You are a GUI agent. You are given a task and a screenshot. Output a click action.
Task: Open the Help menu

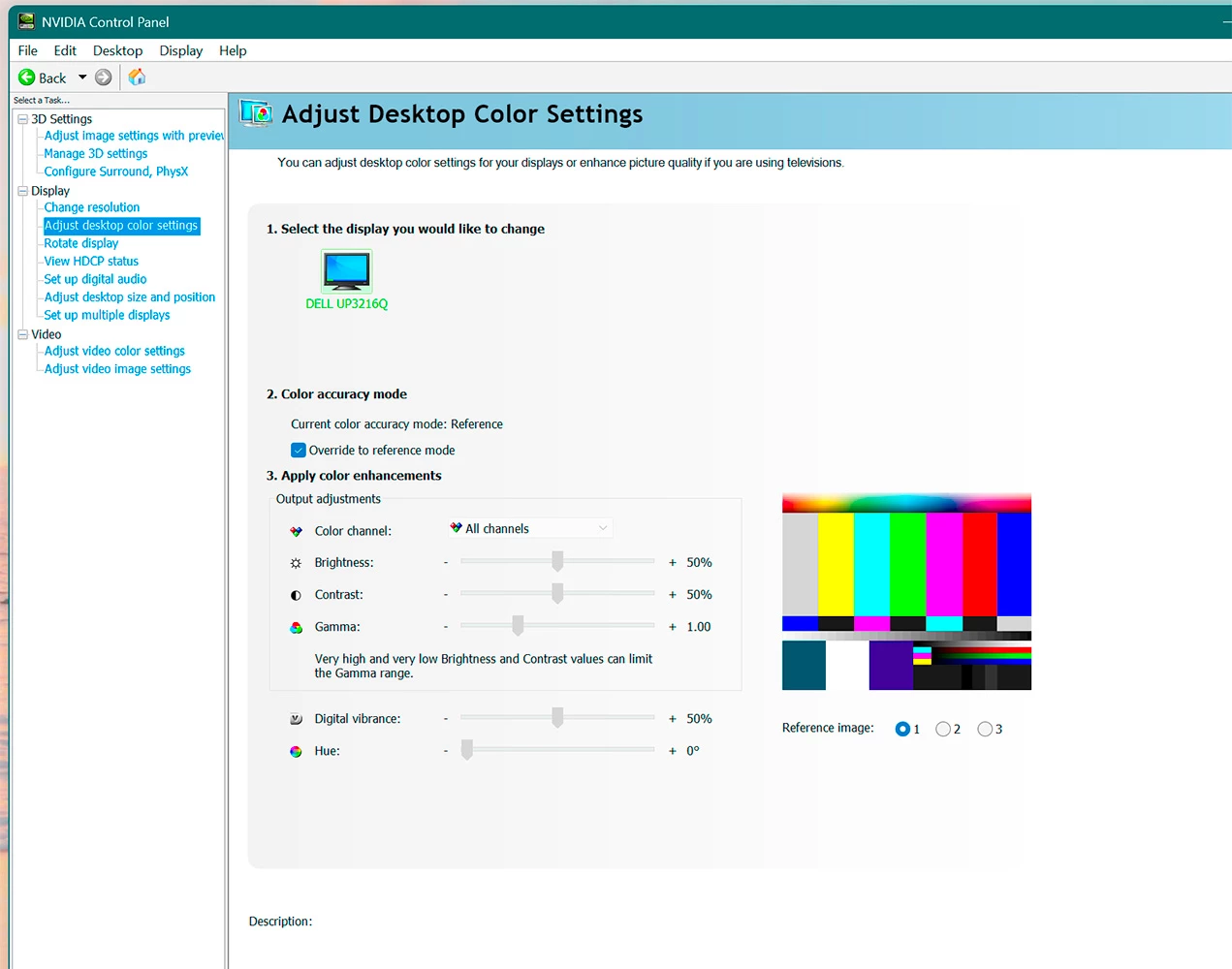tap(233, 50)
